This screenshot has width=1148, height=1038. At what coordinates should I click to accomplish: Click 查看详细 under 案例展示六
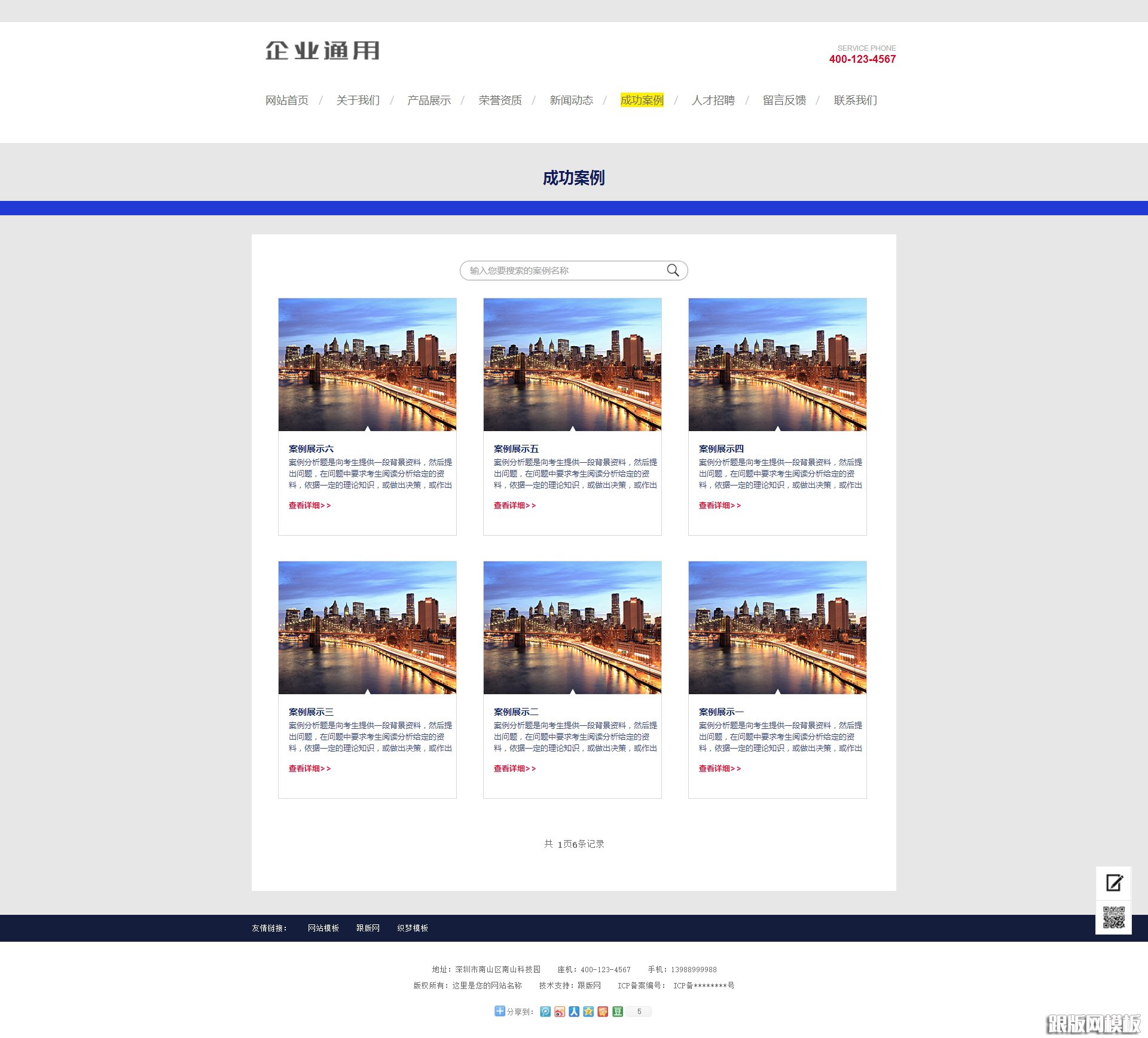(310, 505)
